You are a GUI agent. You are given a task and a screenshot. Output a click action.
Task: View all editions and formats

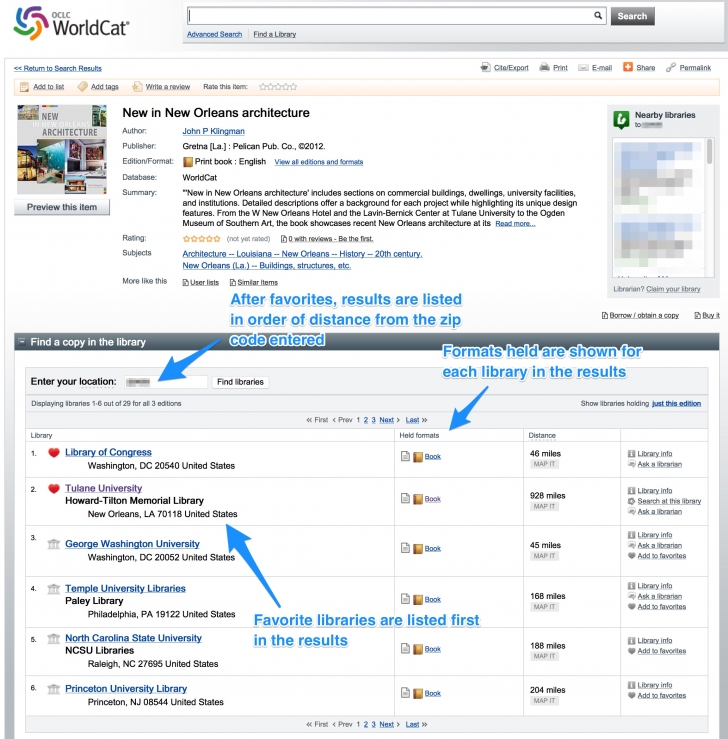tap(319, 162)
